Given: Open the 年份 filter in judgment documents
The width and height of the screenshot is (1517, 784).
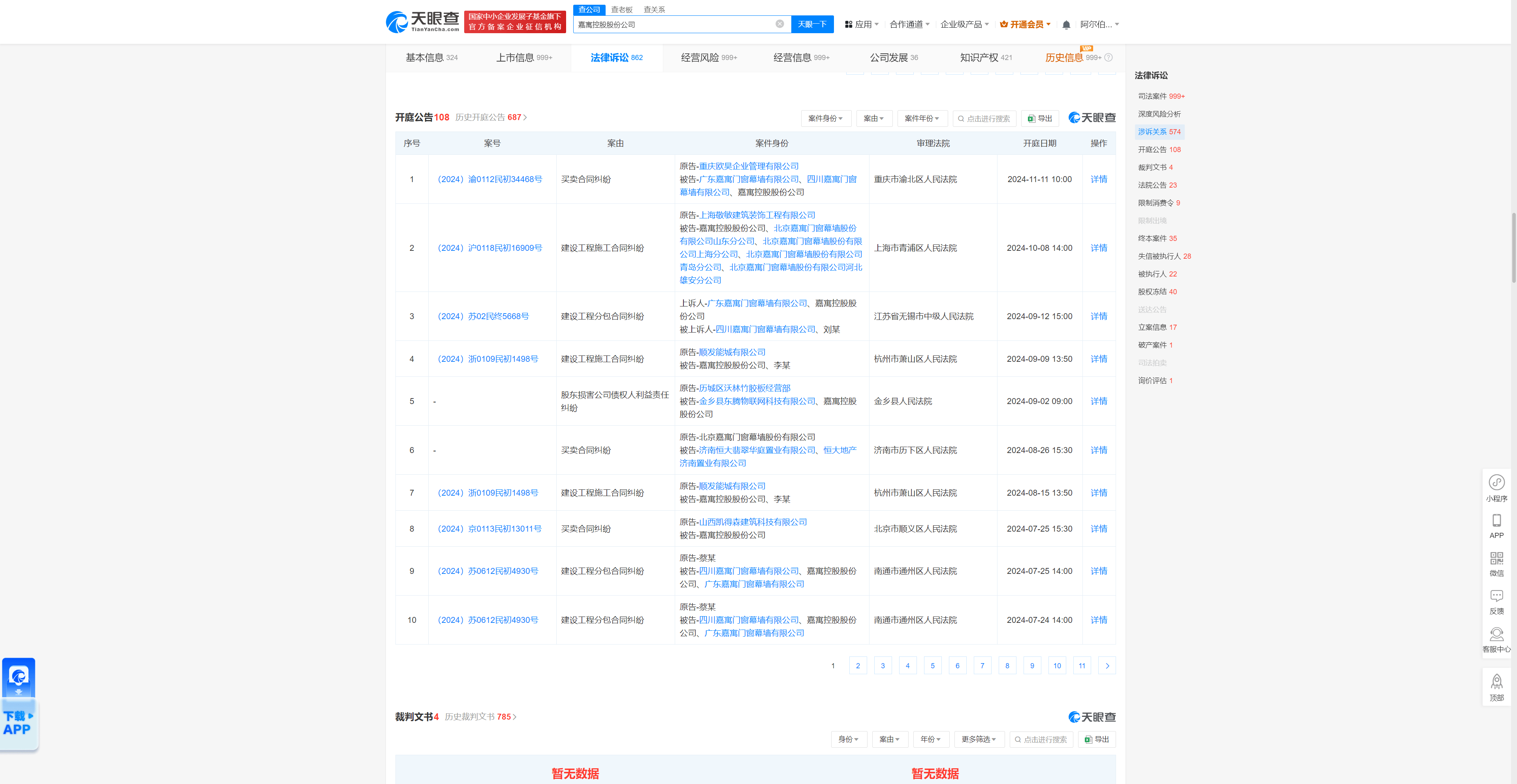Looking at the screenshot, I should [931, 739].
